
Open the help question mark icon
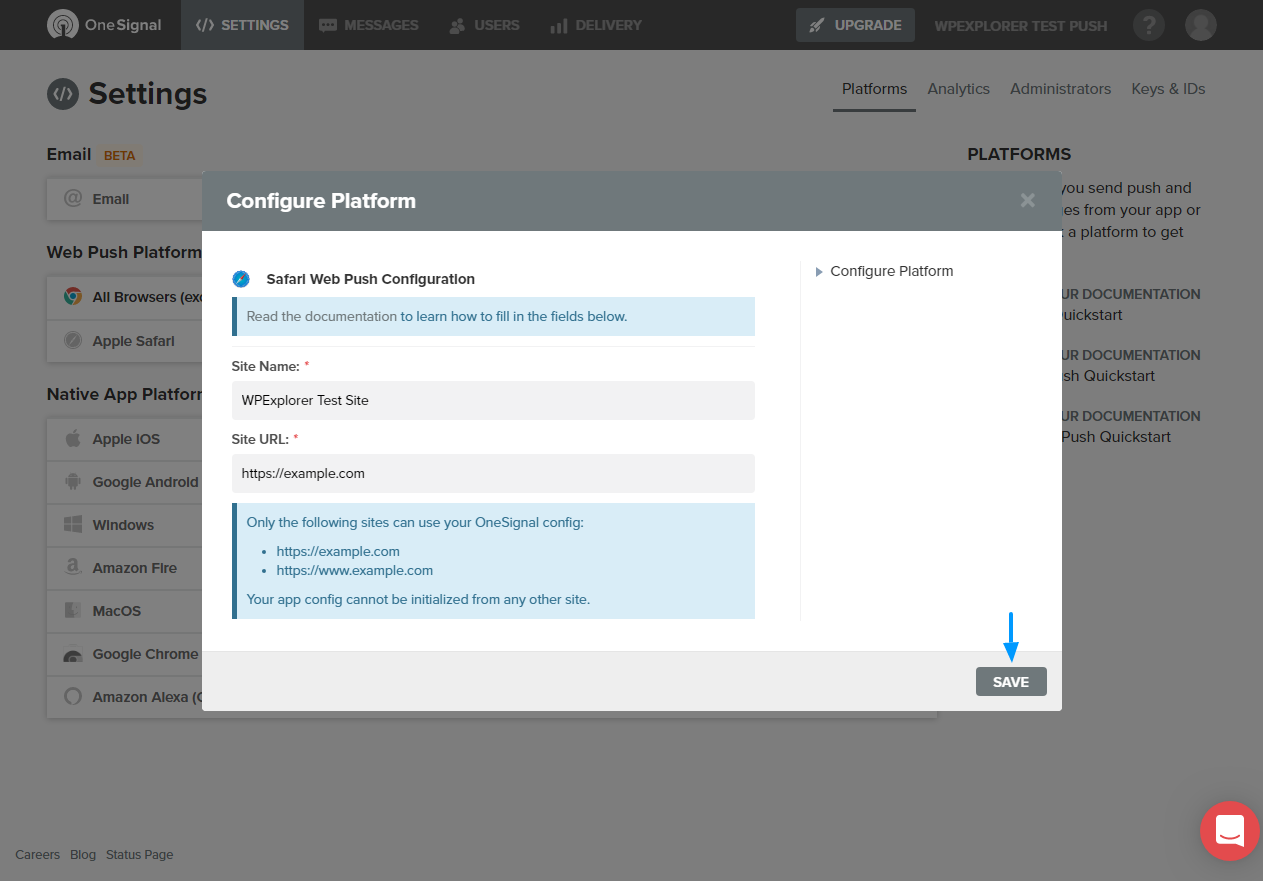pyautogui.click(x=1150, y=25)
